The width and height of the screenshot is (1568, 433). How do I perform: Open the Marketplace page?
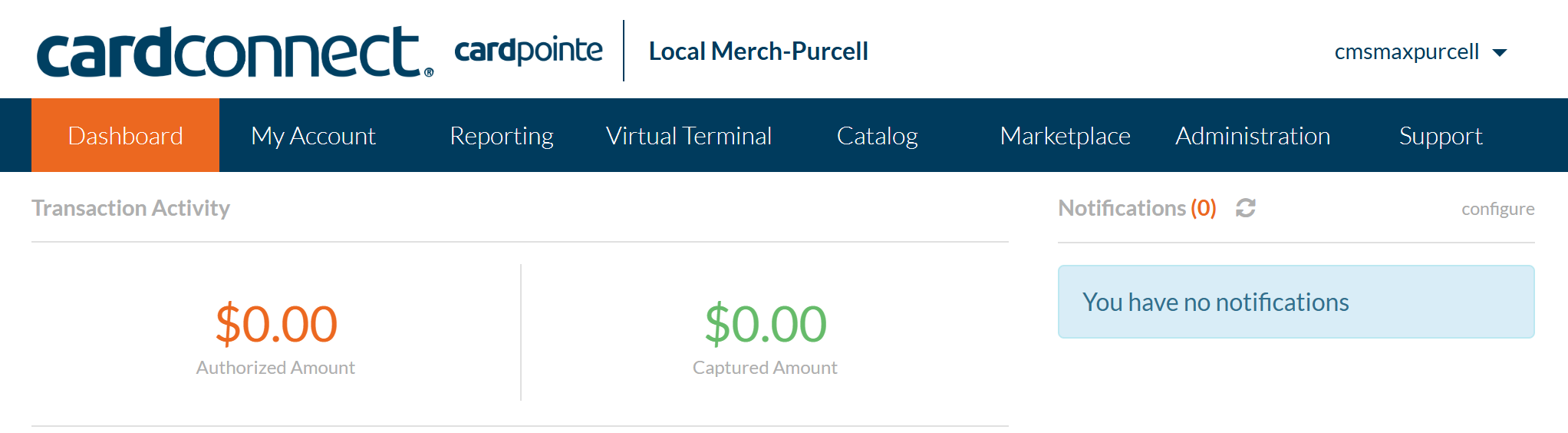click(x=1065, y=136)
